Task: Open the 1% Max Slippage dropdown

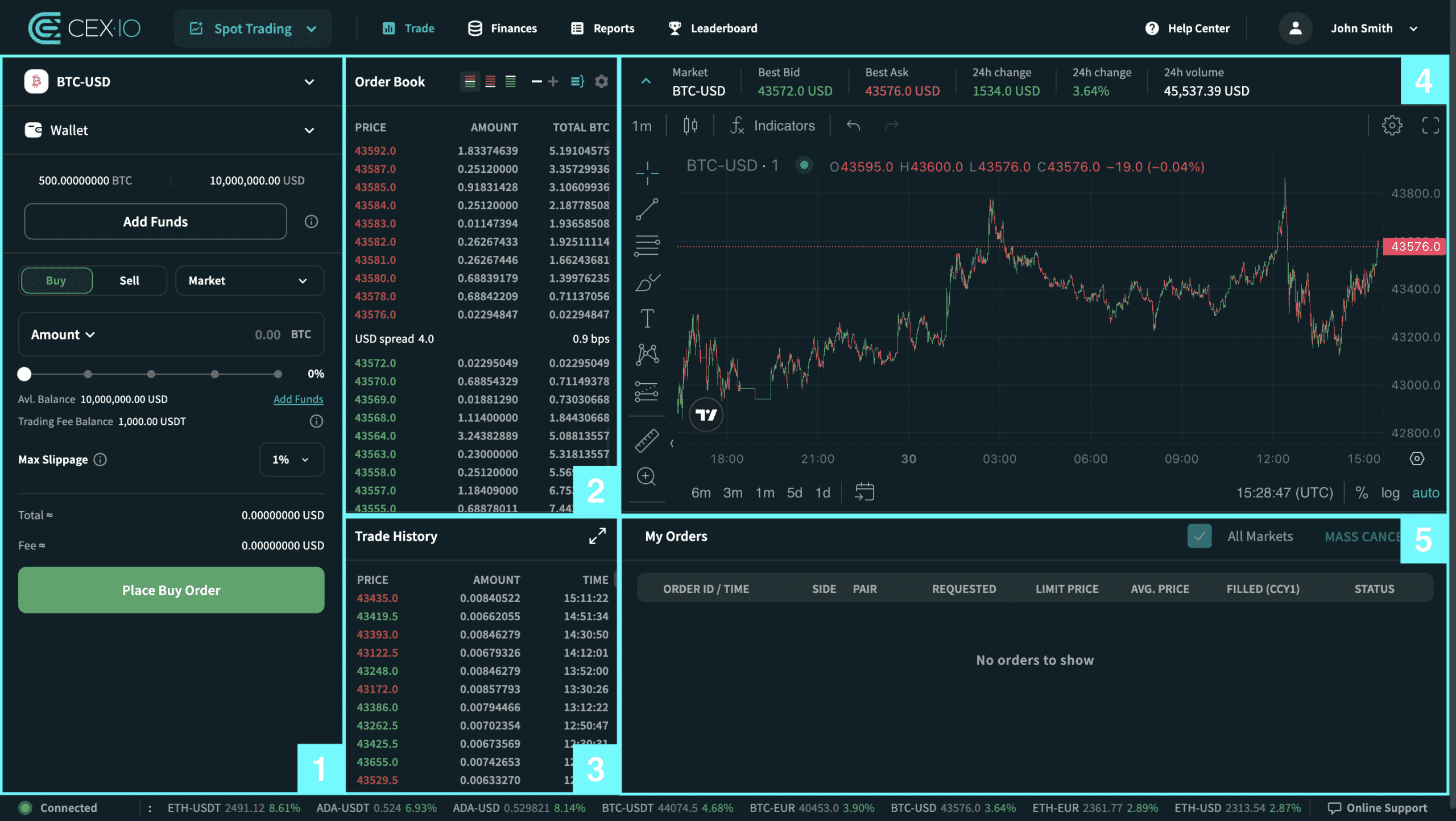Action: [x=291, y=459]
